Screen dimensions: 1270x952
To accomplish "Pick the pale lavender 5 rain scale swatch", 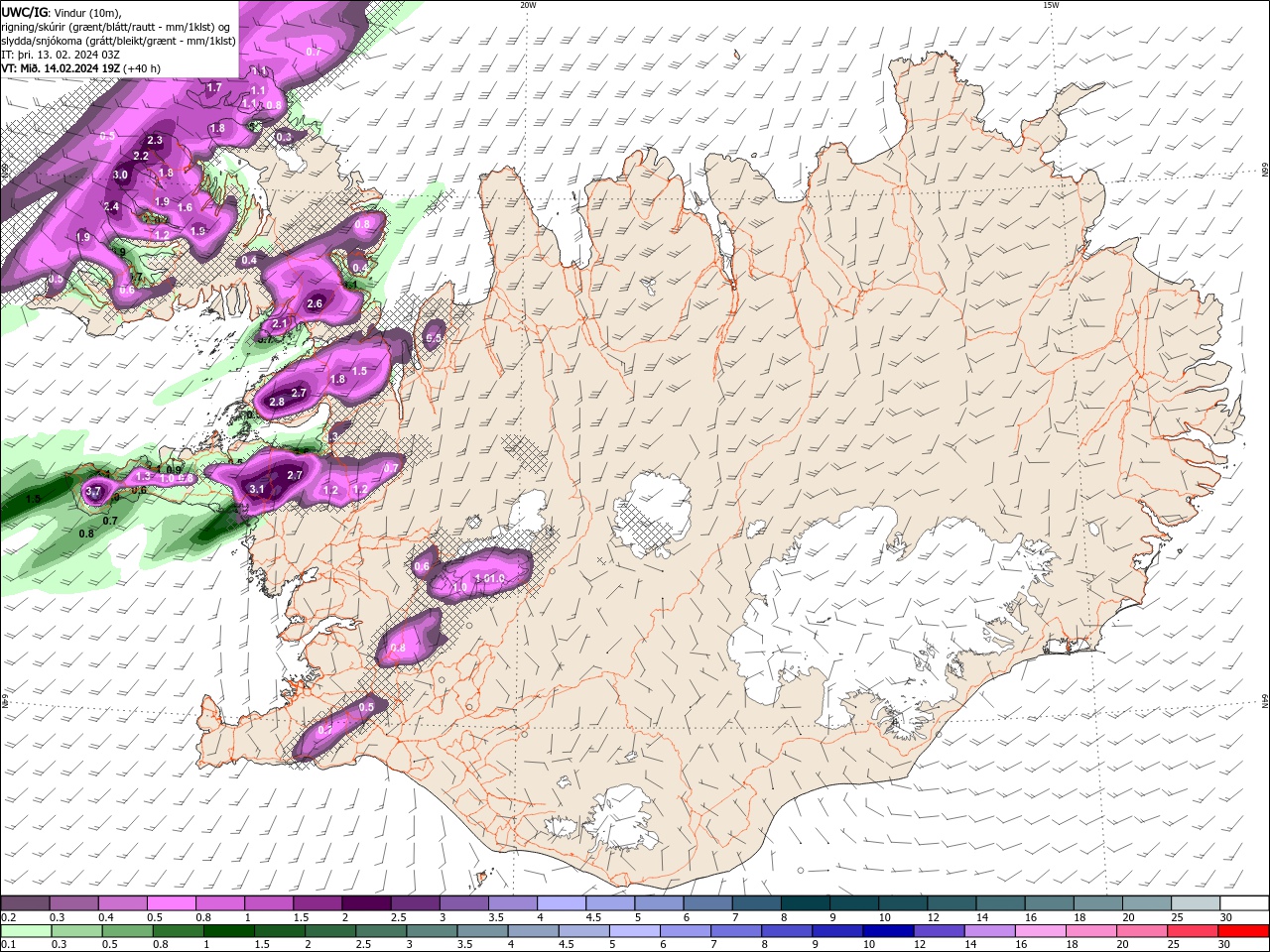I will (633, 931).
